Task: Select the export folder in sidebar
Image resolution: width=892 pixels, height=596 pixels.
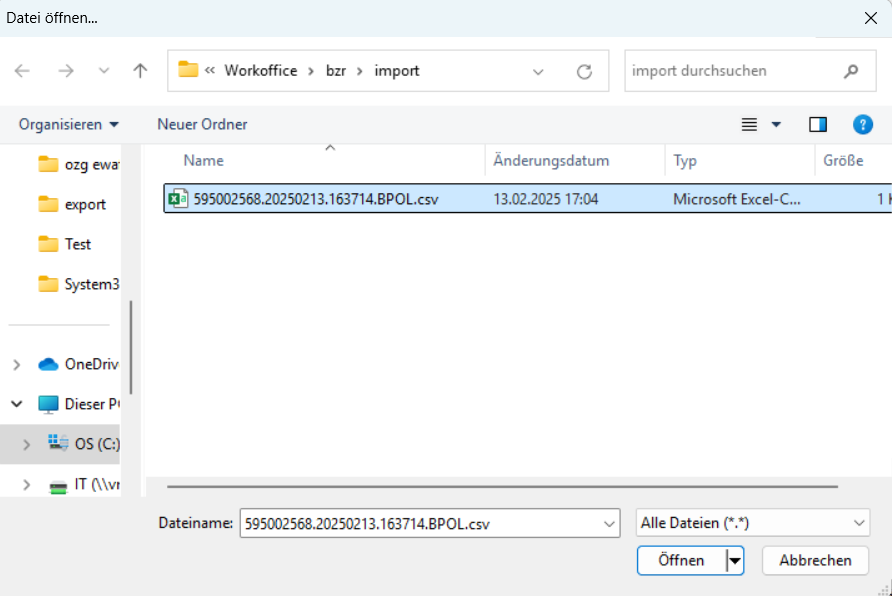Action: (x=85, y=204)
